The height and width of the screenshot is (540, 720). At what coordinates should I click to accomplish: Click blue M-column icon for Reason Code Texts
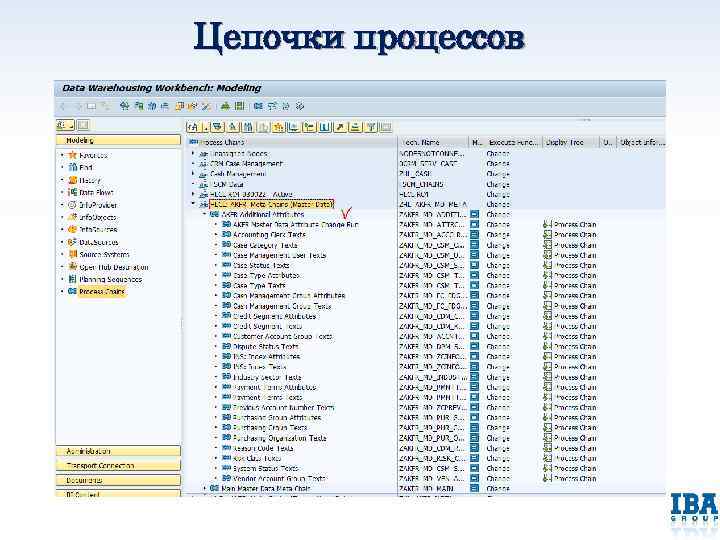click(474, 448)
